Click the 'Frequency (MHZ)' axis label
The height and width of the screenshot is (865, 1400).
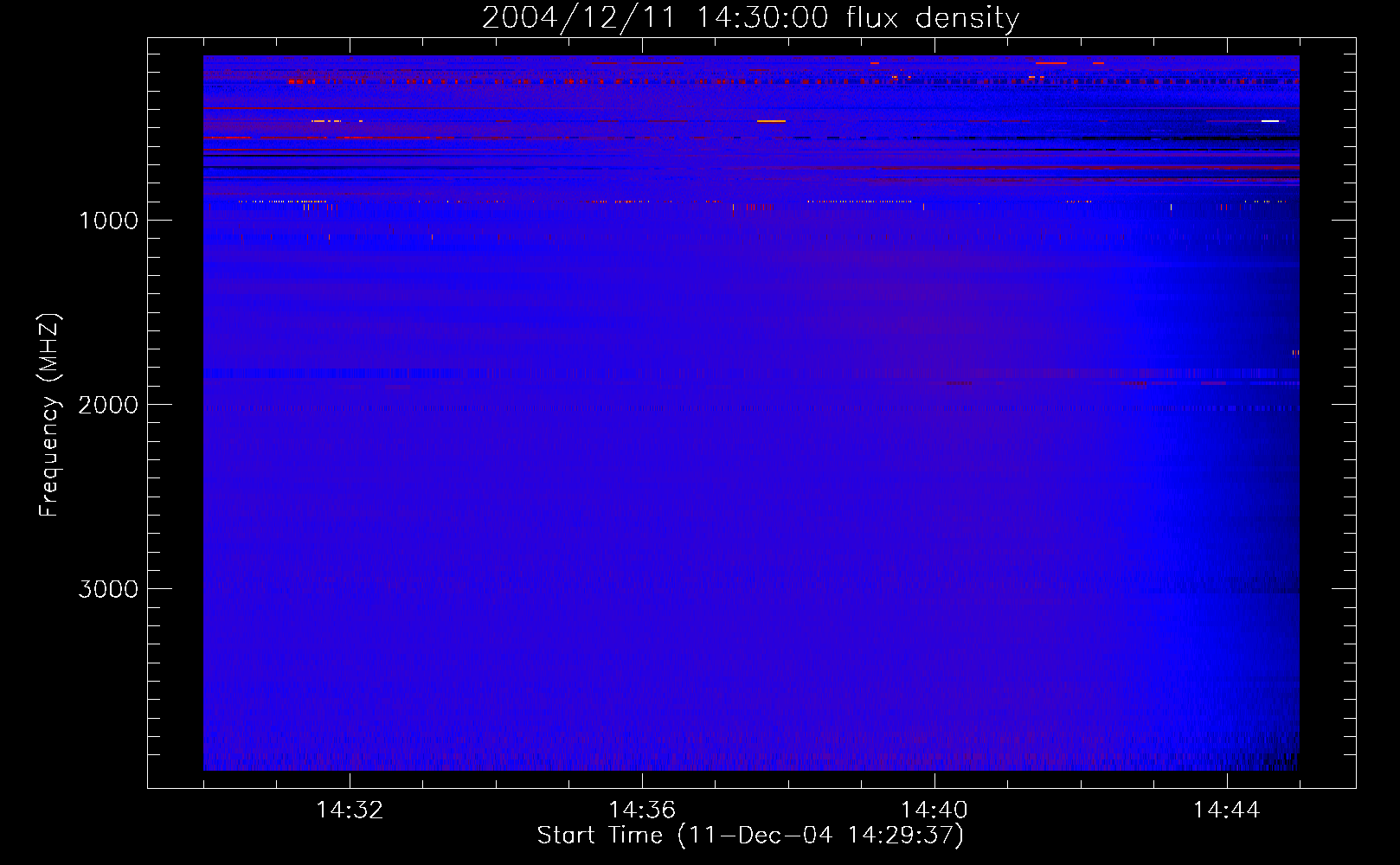(49, 415)
